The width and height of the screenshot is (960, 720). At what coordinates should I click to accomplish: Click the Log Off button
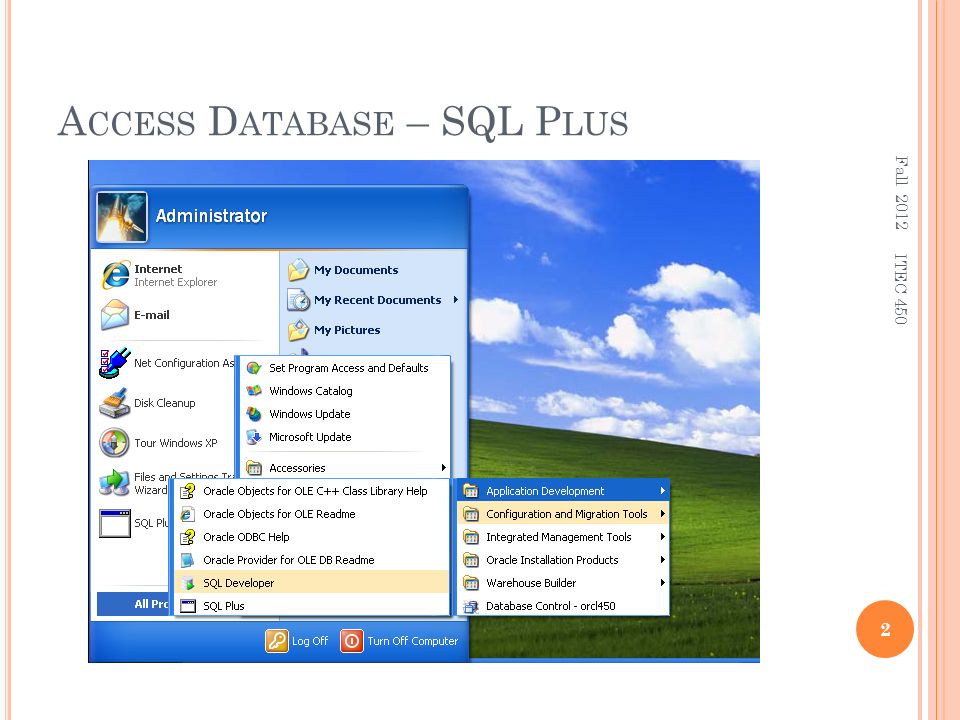pyautogui.click(x=298, y=641)
